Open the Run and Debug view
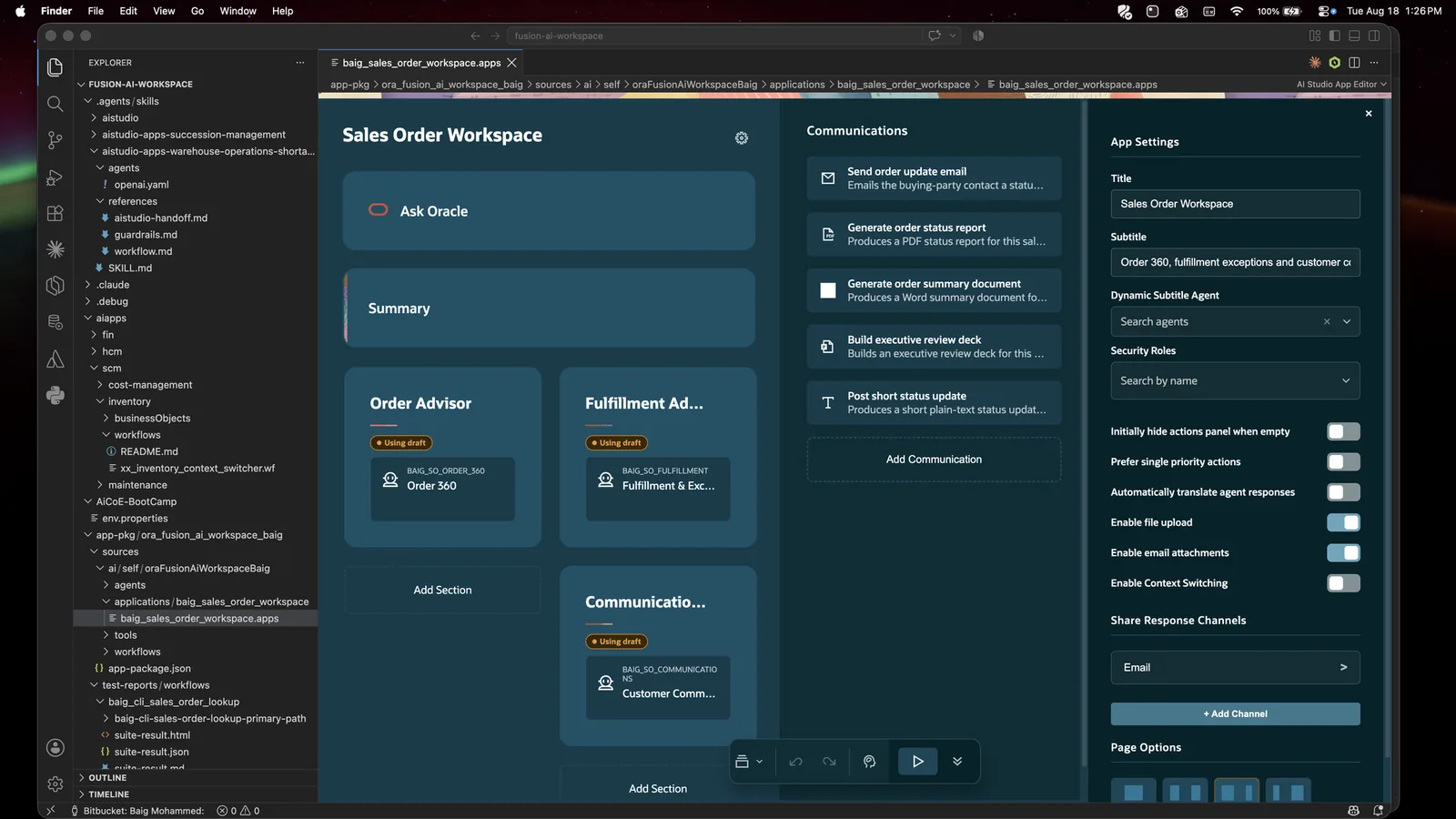Screen dimensions: 1456x819 point(56,177)
